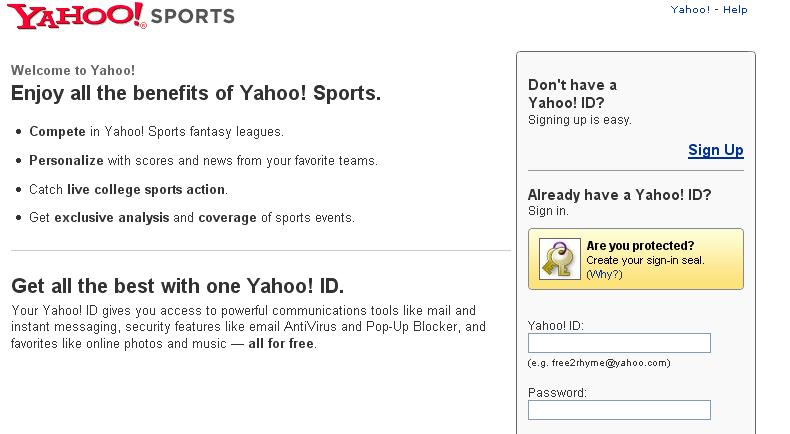
Task: Focus the Yahoo! ID input field
Action: [618, 343]
